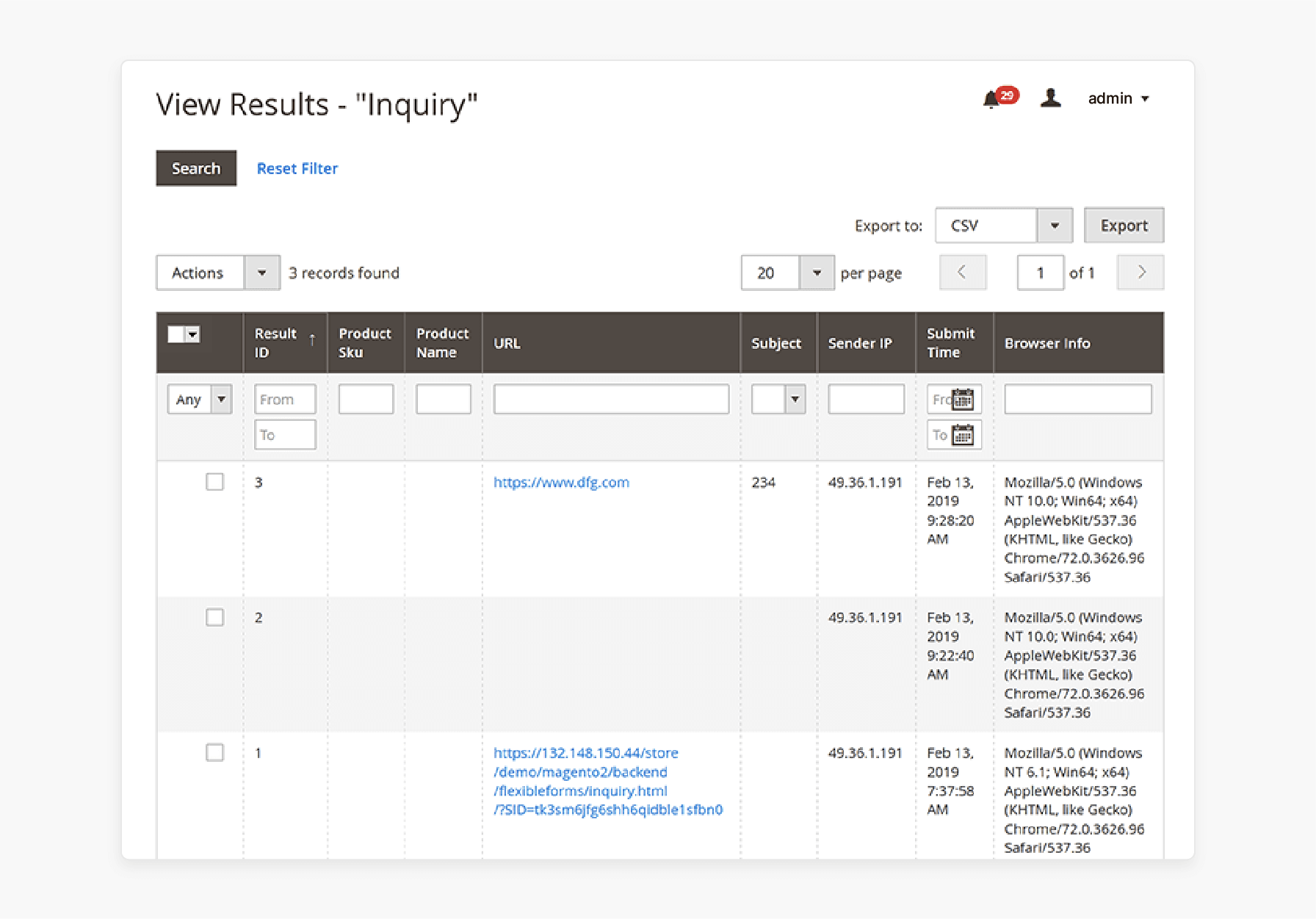This screenshot has height=919, width=1316.
Task: Click the Subject value 234
Action: pos(763,482)
